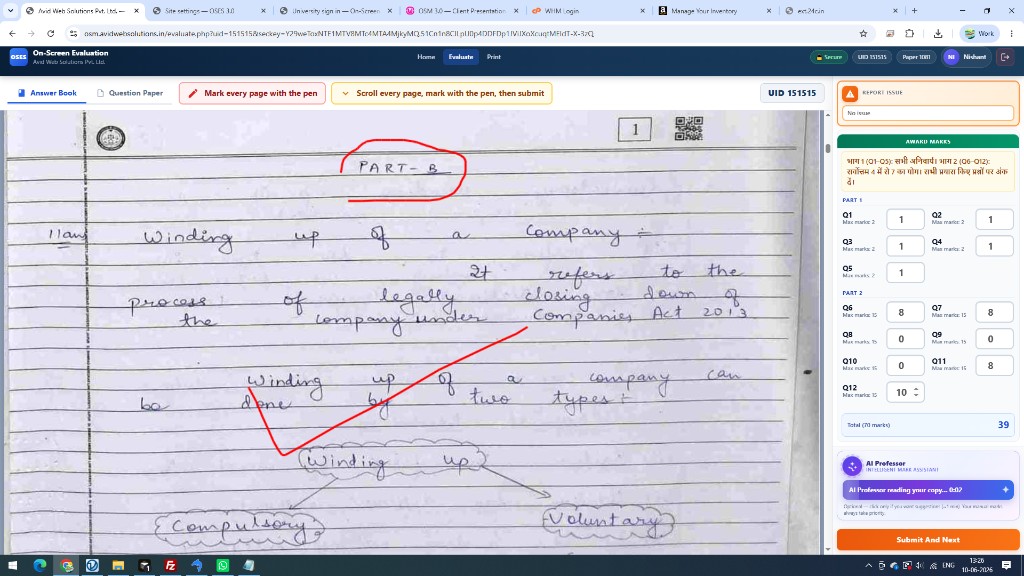Click the Q9 marks input field

click(x=994, y=339)
